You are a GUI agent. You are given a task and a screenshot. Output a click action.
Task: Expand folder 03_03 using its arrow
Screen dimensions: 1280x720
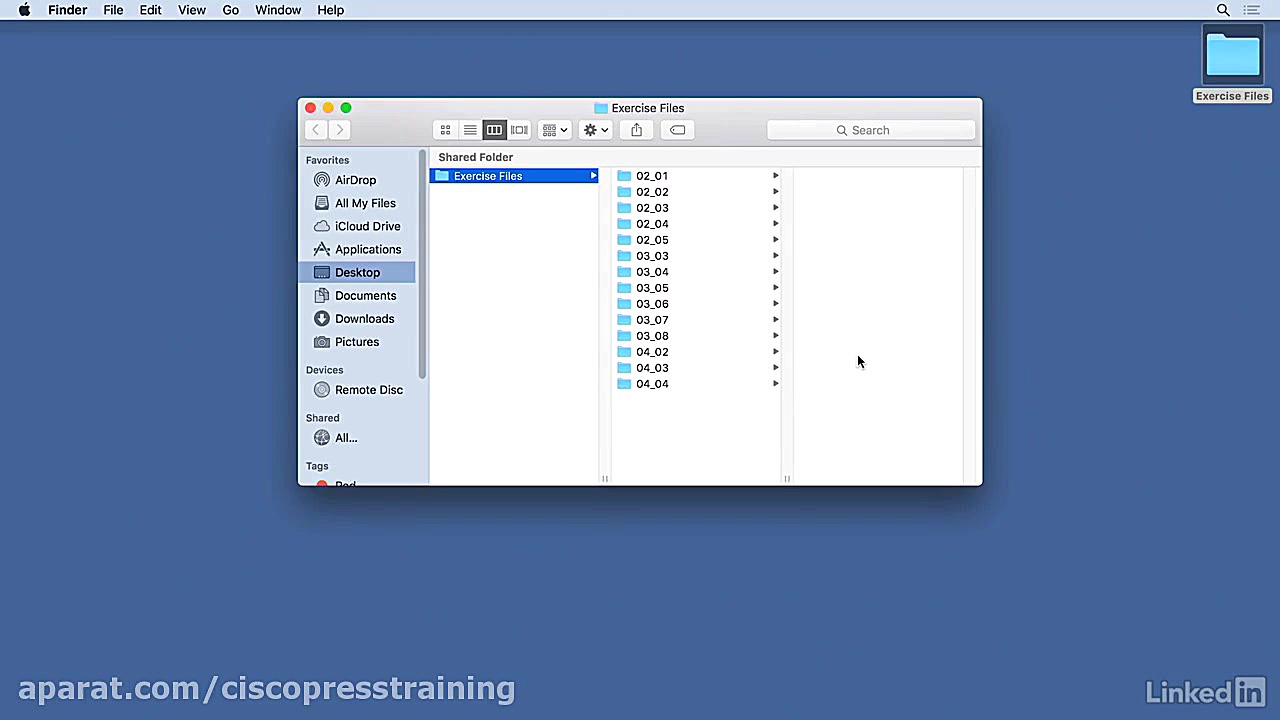click(775, 256)
